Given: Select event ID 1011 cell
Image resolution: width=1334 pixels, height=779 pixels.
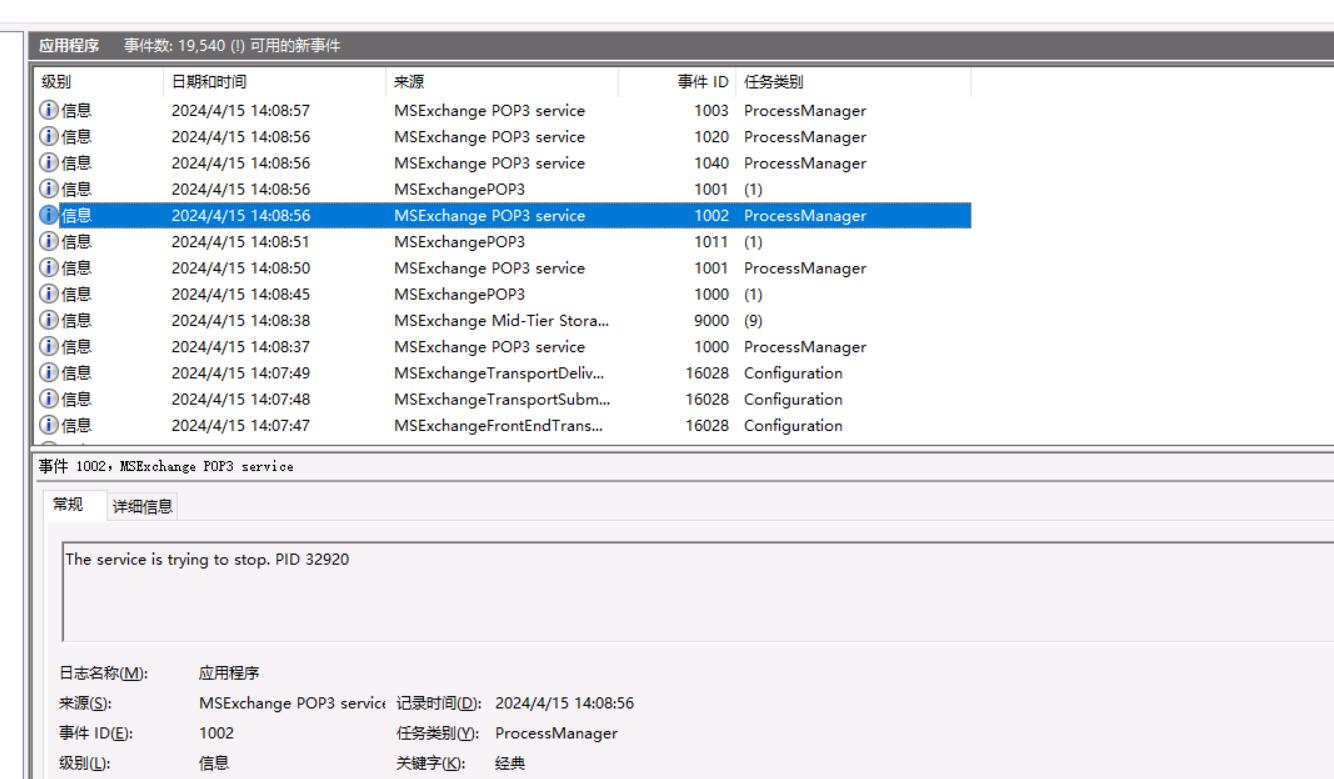Looking at the screenshot, I should [711, 242].
